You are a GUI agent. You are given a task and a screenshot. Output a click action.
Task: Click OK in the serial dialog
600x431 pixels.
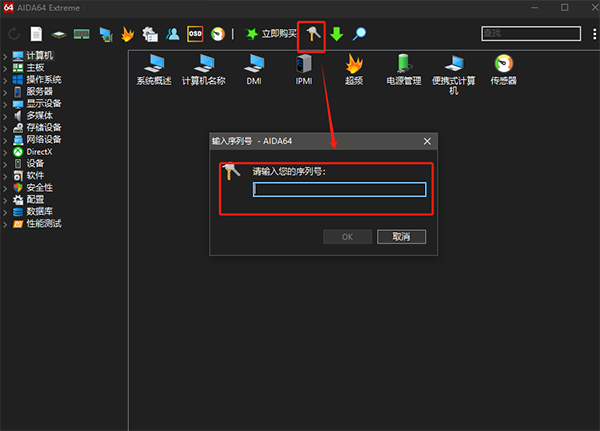click(x=347, y=237)
